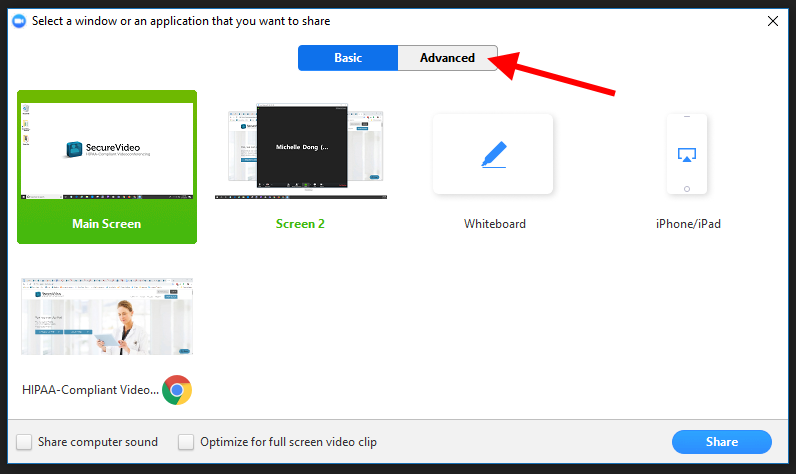Close the share selection dialog
This screenshot has width=796, height=474.
(x=772, y=20)
